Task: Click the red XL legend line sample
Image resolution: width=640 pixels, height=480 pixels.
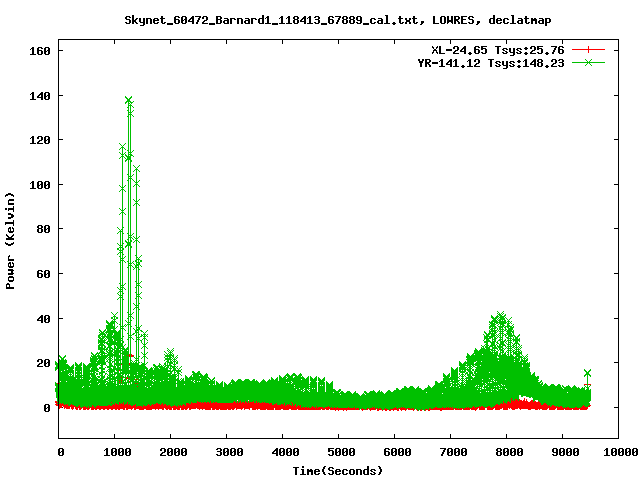Action: [x=588, y=50]
